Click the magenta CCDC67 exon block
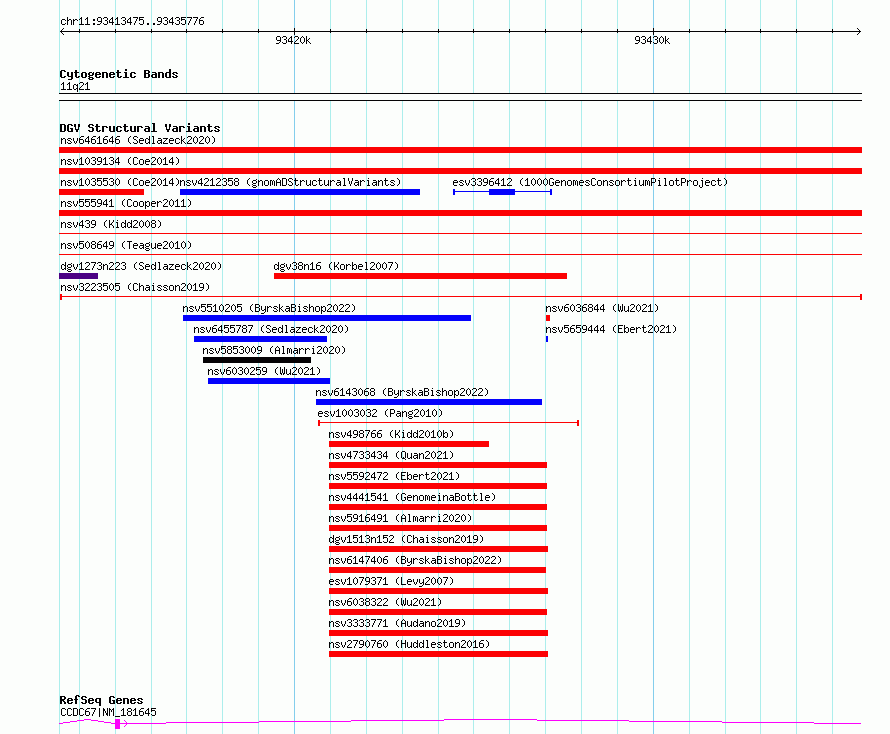 pyautogui.click(x=117, y=724)
